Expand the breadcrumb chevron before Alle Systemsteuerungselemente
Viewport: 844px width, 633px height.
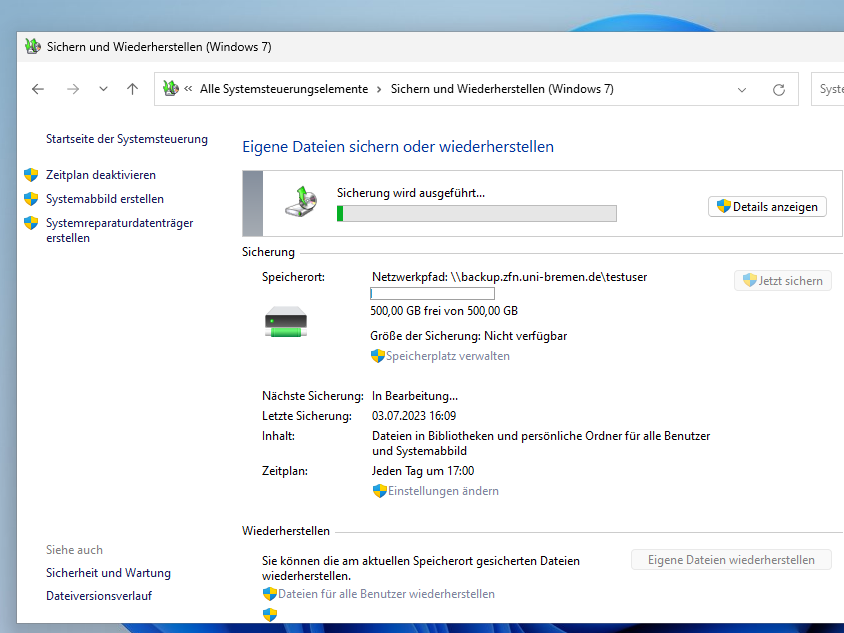coord(189,89)
